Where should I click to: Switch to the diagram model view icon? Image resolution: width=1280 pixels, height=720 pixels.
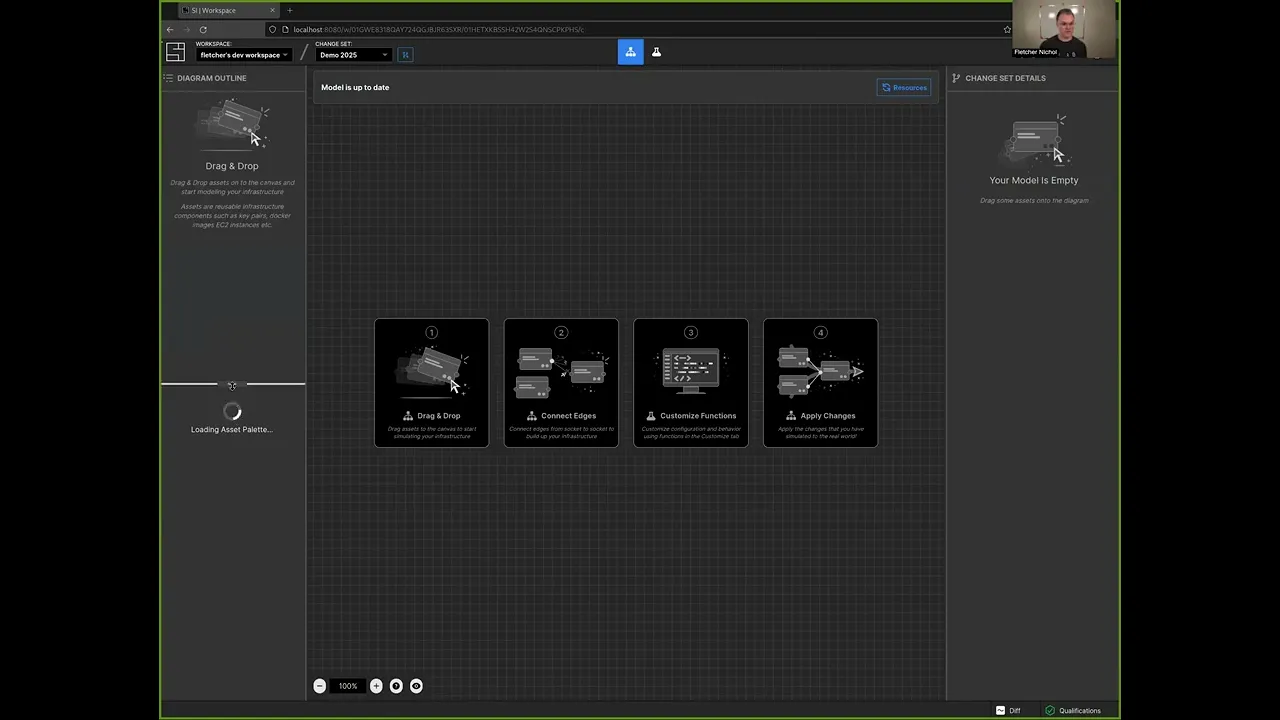[x=630, y=52]
